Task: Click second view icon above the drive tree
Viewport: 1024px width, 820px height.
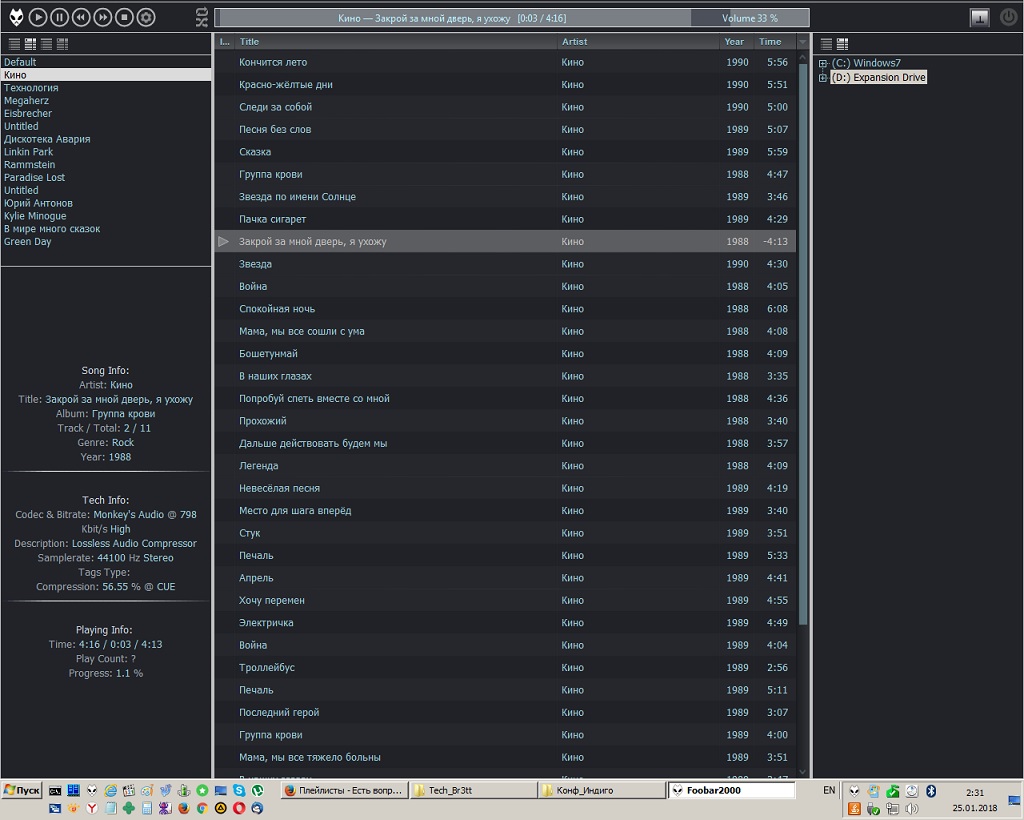Action: tap(842, 44)
